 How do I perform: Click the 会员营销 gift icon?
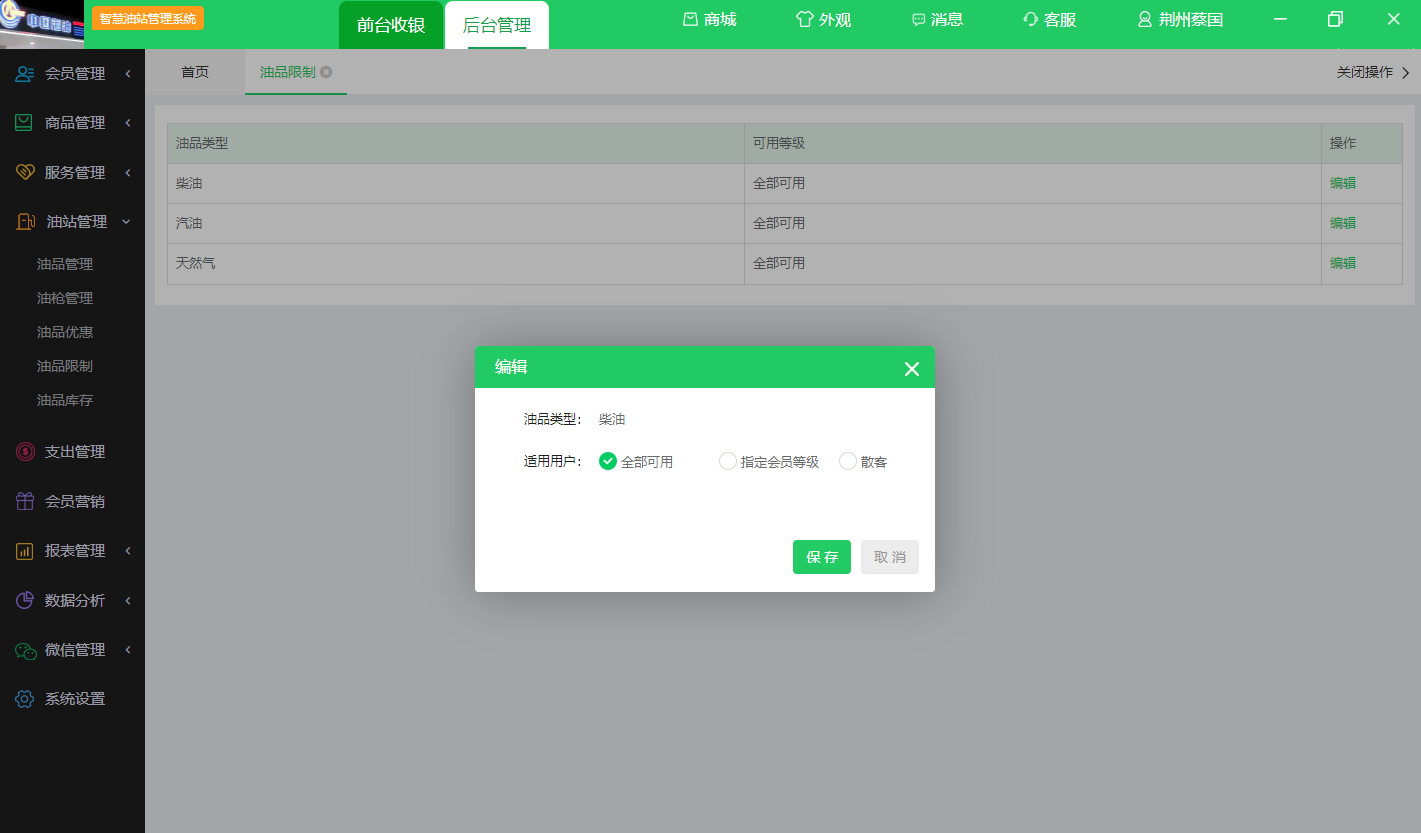point(25,501)
